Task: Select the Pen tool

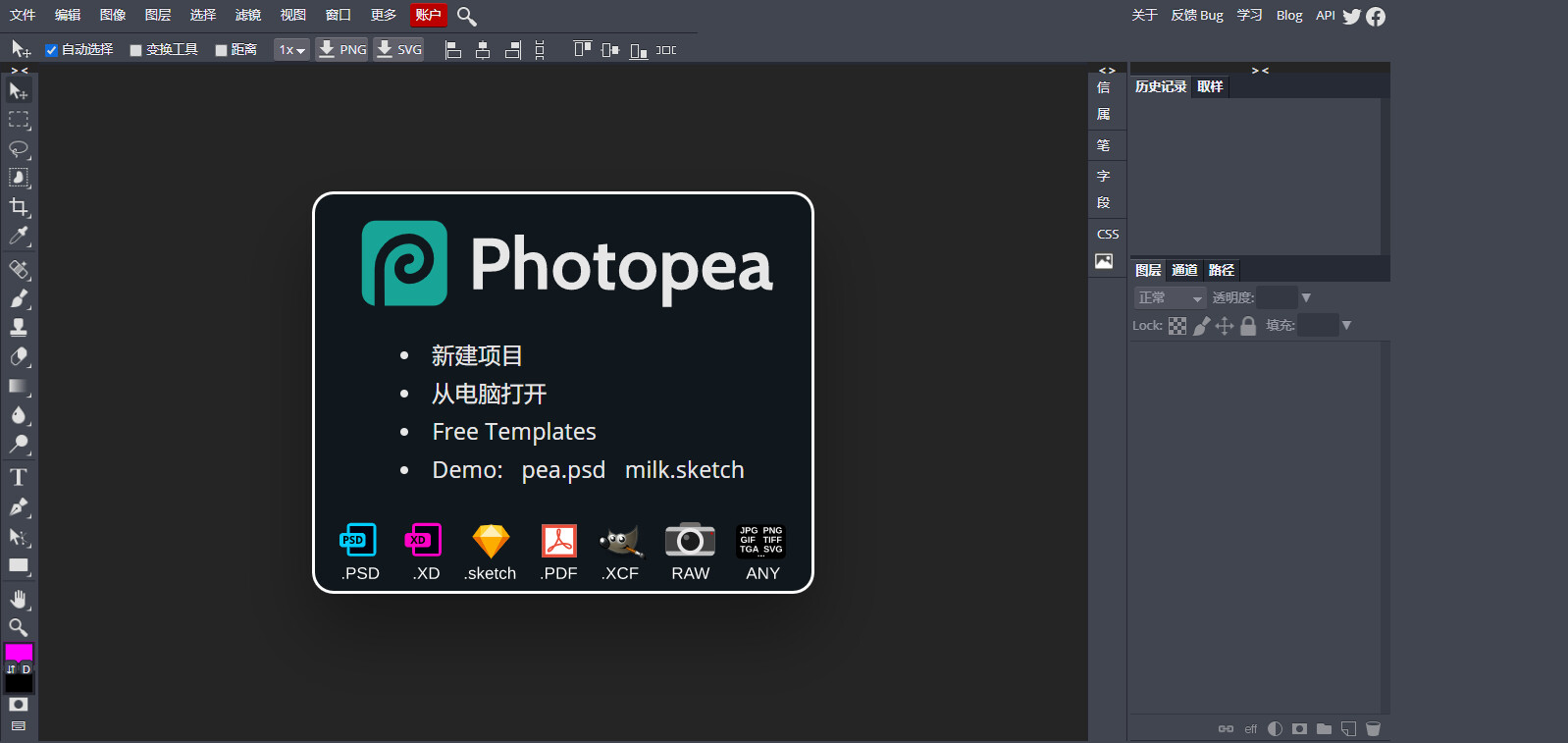Action: click(x=19, y=506)
